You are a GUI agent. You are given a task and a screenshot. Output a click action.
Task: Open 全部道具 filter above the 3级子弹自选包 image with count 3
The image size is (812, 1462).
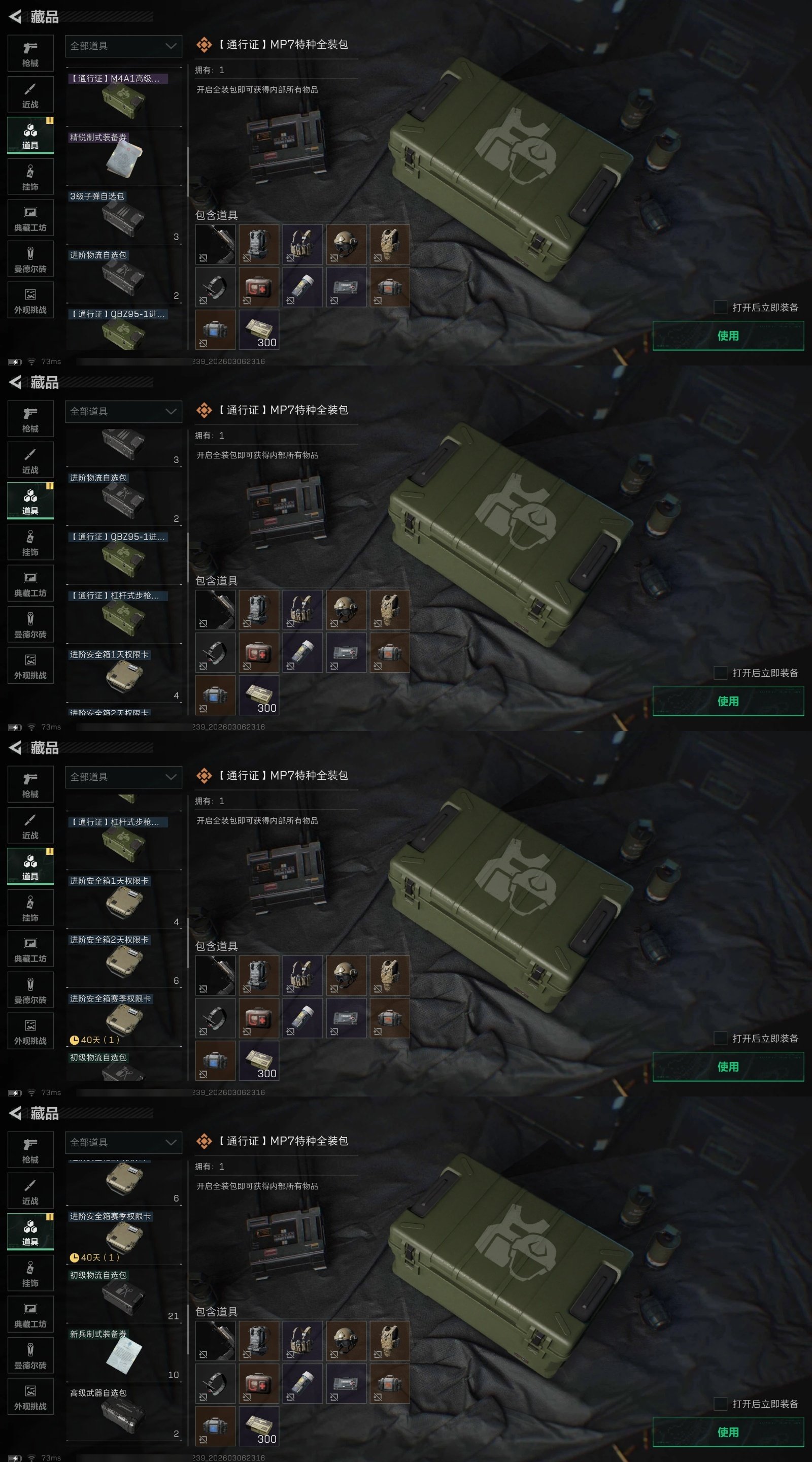click(x=124, y=412)
